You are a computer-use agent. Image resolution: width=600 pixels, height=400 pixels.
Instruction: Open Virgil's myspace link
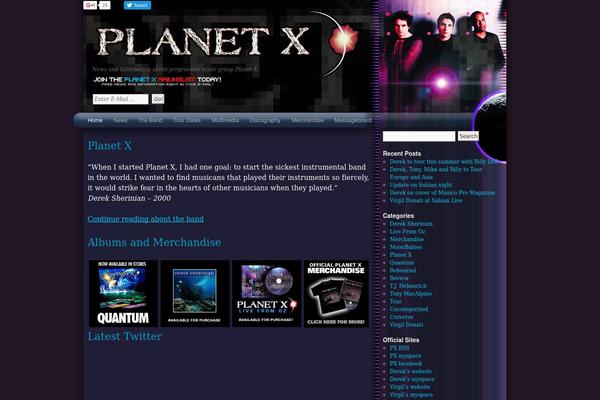pyautogui.click(x=411, y=395)
